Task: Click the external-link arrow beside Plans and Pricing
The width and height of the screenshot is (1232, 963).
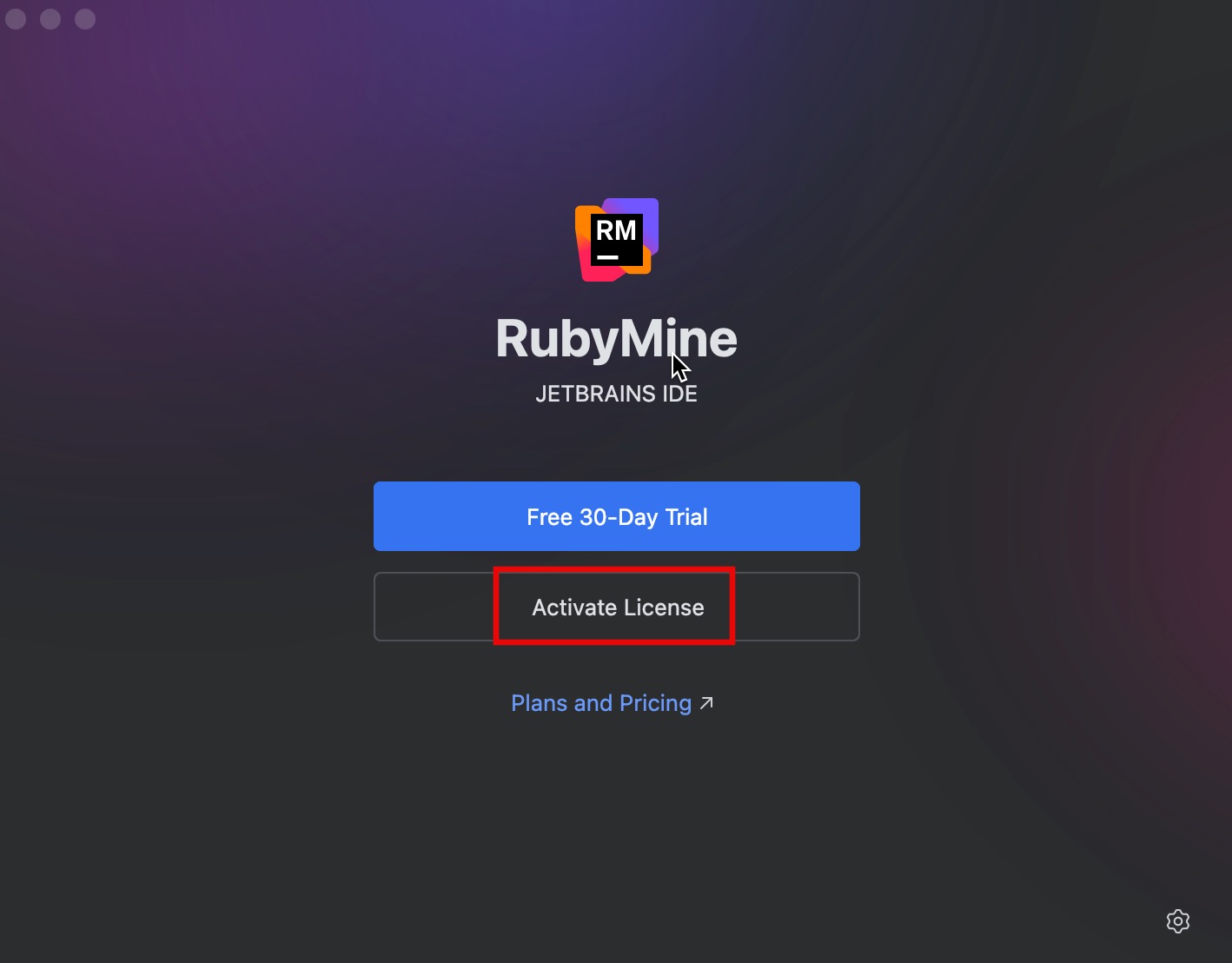Action: pyautogui.click(x=706, y=703)
